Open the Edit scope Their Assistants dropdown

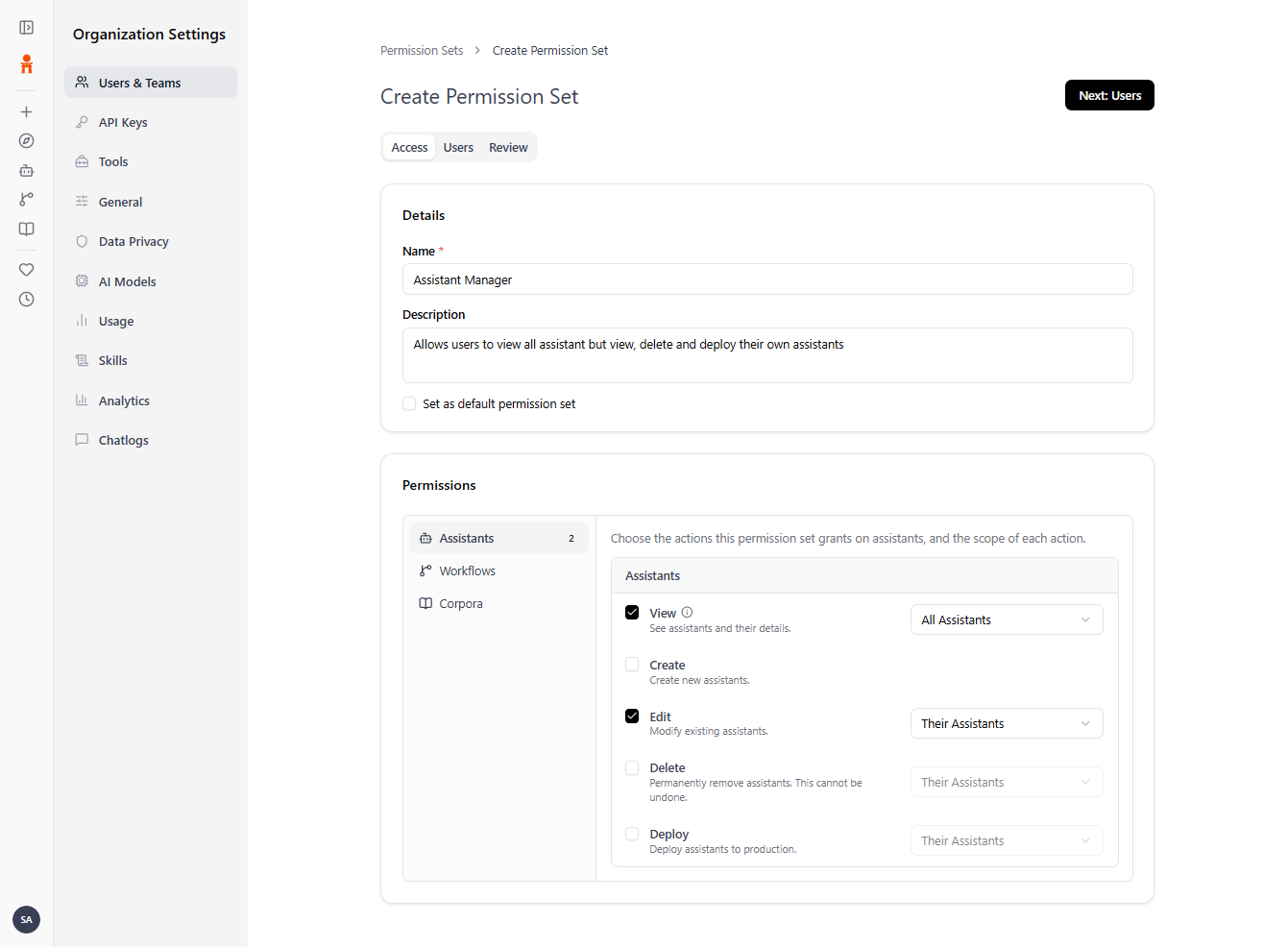1007,723
